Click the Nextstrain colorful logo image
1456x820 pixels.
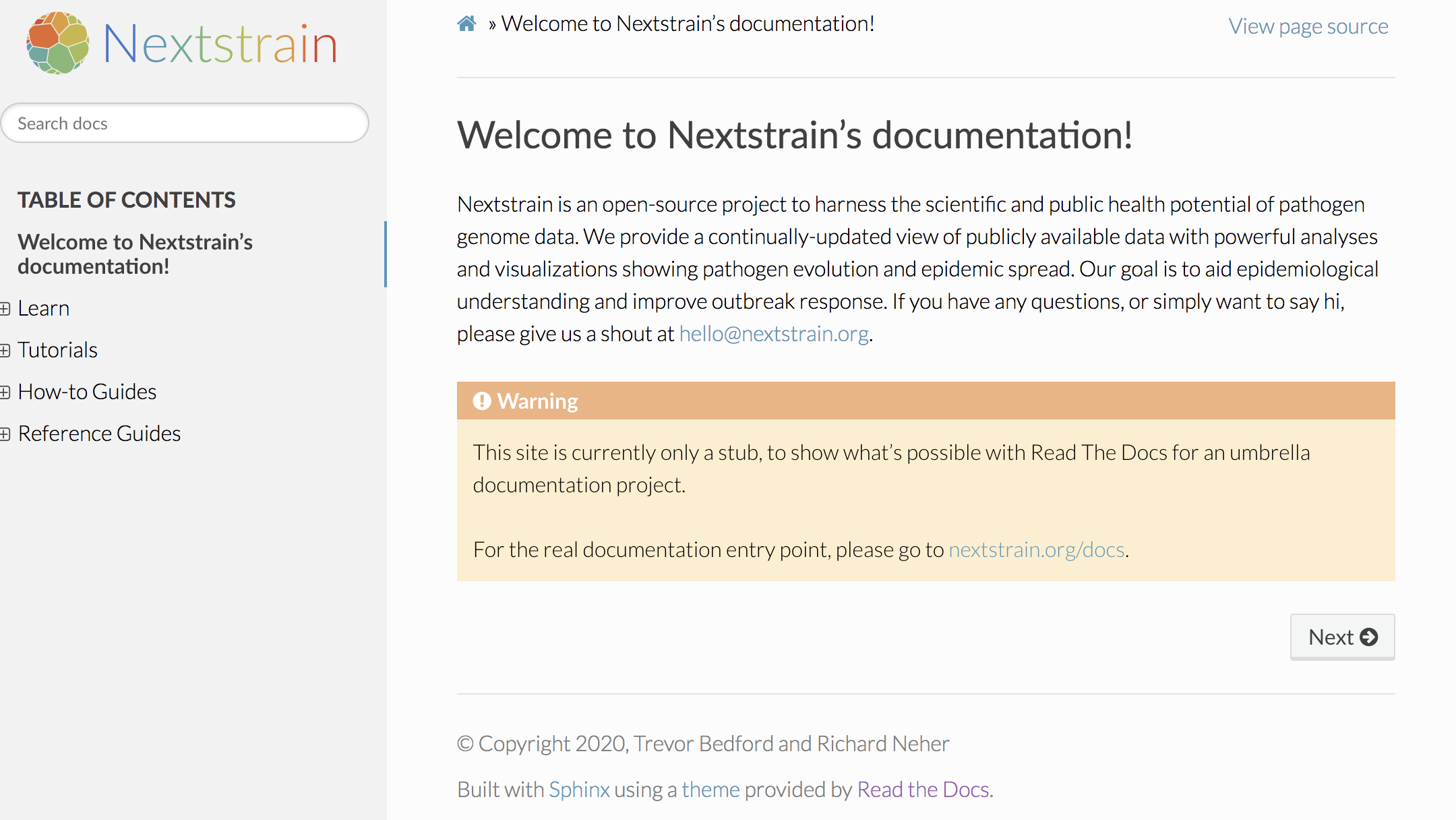tap(58, 43)
